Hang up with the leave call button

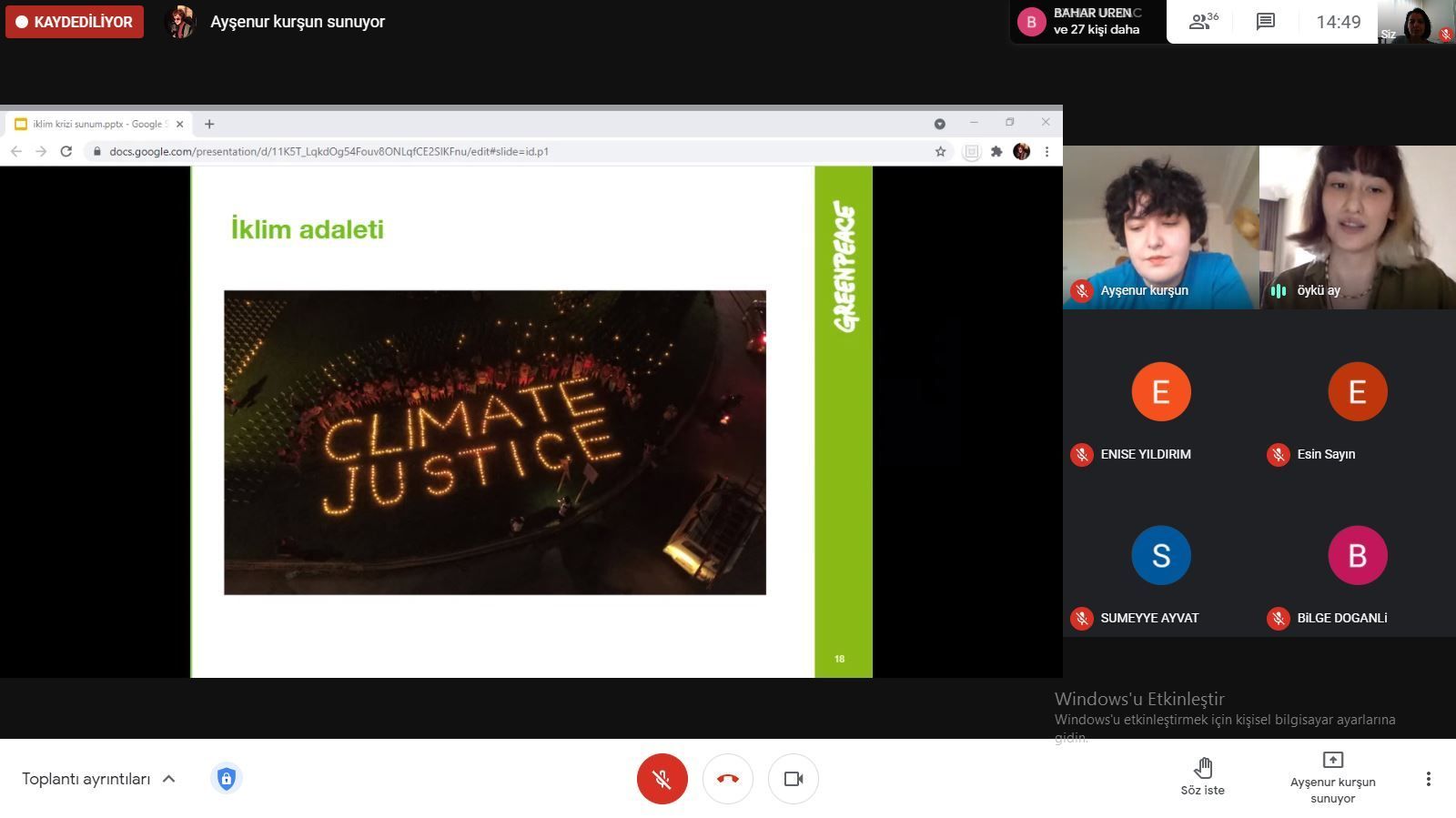click(x=728, y=779)
